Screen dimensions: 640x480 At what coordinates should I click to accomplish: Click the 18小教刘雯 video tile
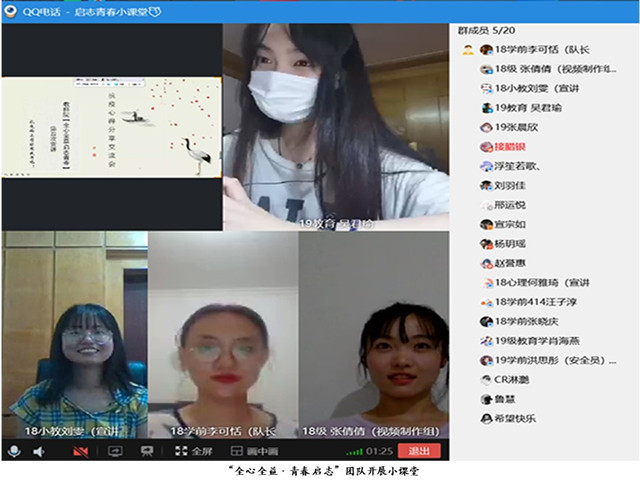coord(75,335)
